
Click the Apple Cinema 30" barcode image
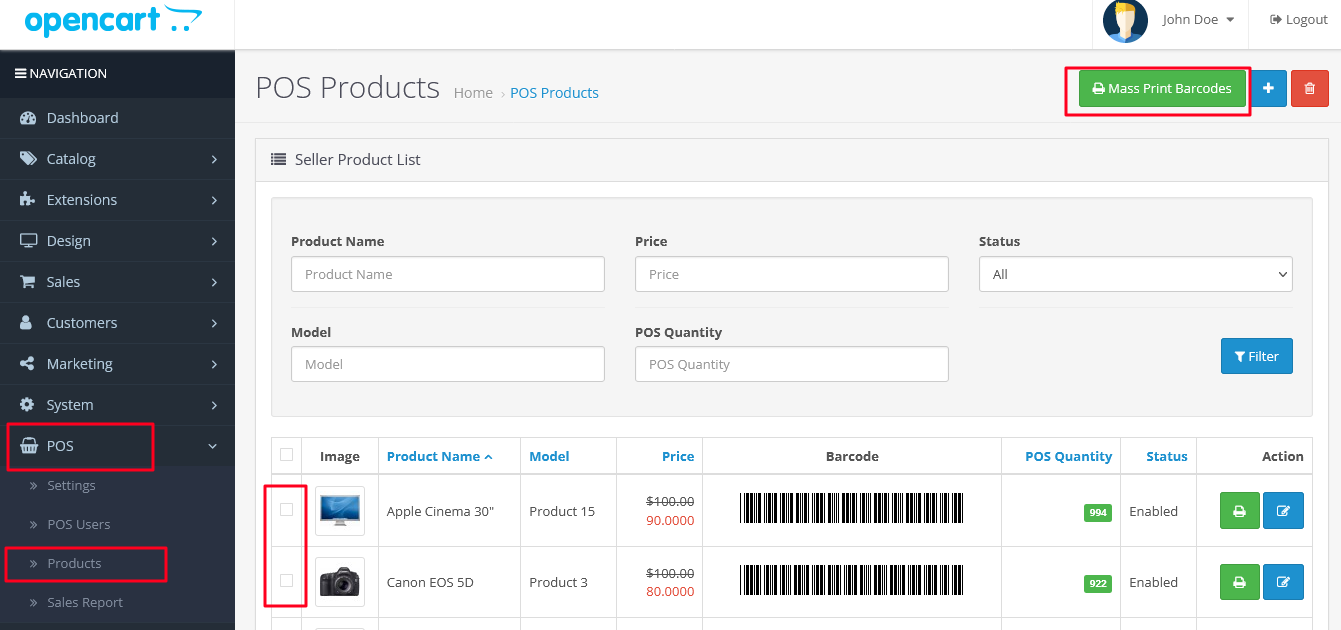[851, 508]
